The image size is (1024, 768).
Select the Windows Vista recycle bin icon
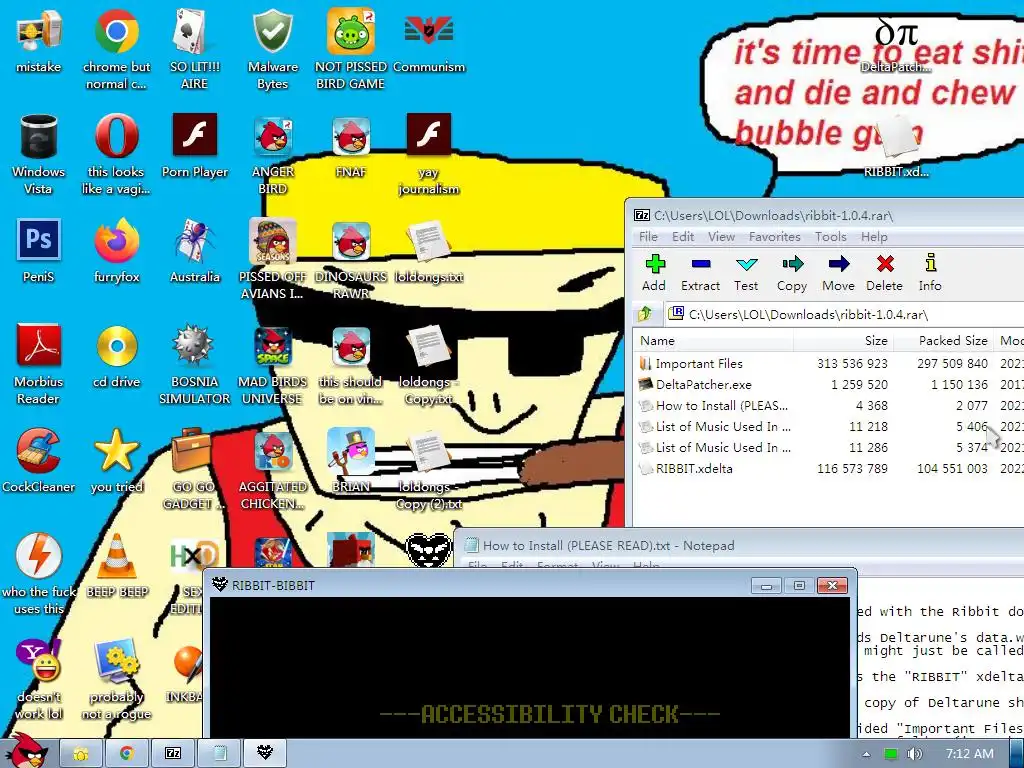(38, 155)
